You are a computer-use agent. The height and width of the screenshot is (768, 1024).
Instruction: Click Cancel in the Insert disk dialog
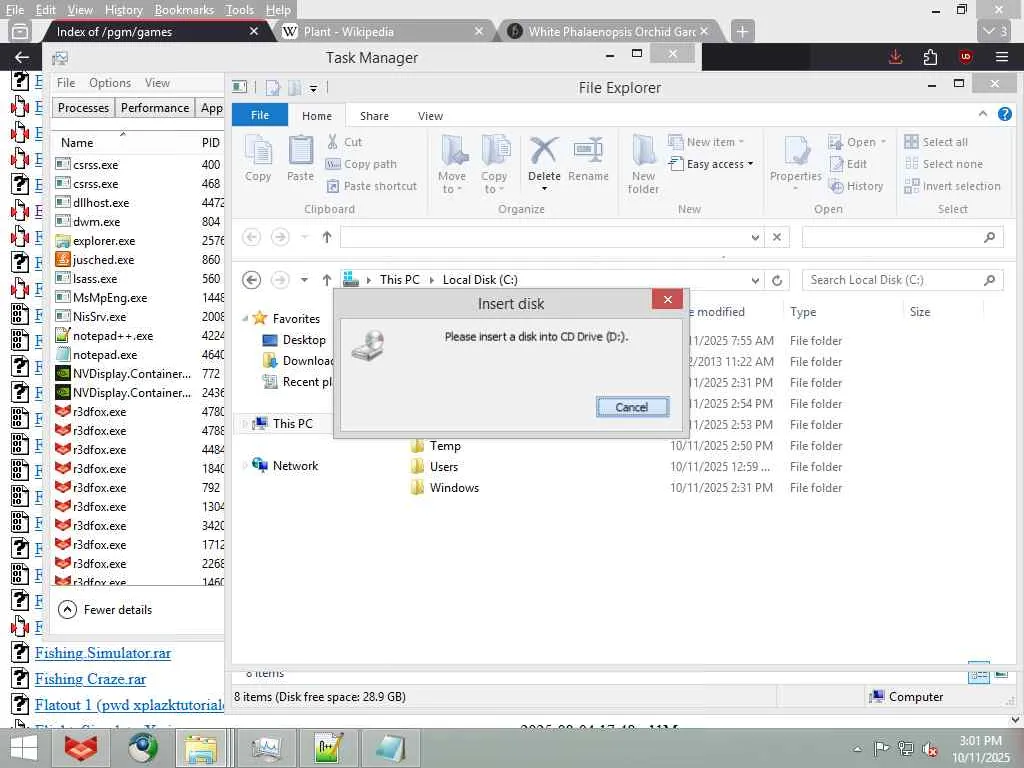(632, 407)
